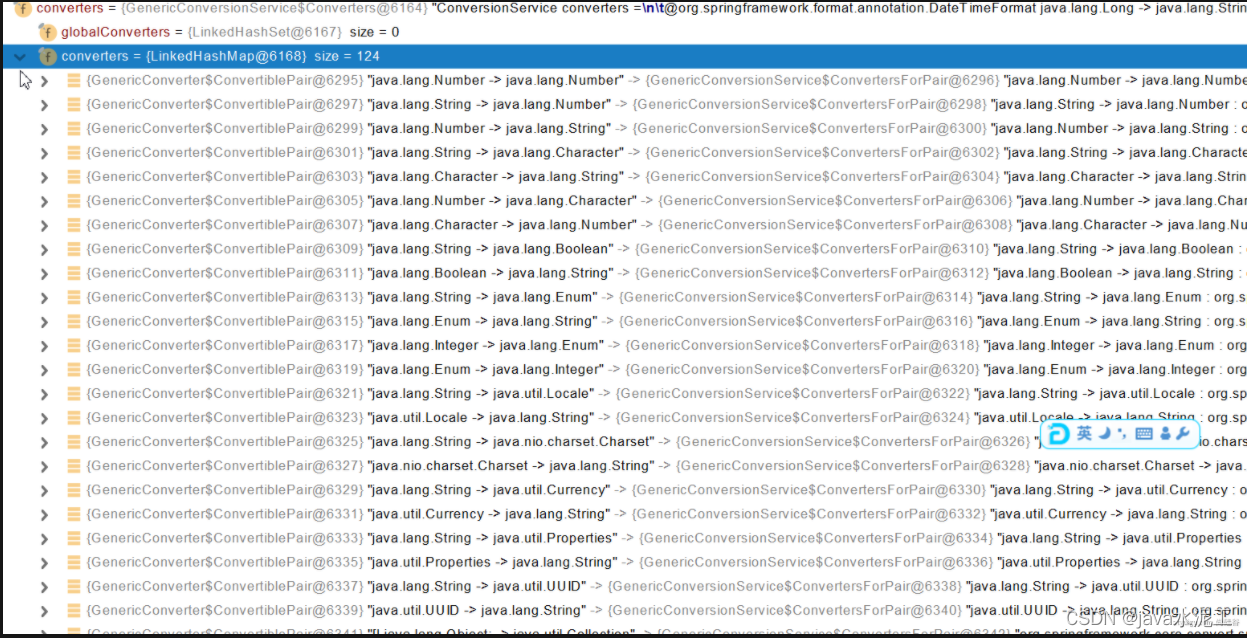Image resolution: width=1247 pixels, height=638 pixels.
Task: Expand the ConvertiblePair@6339 UUID to String entry
Action: tap(44, 610)
